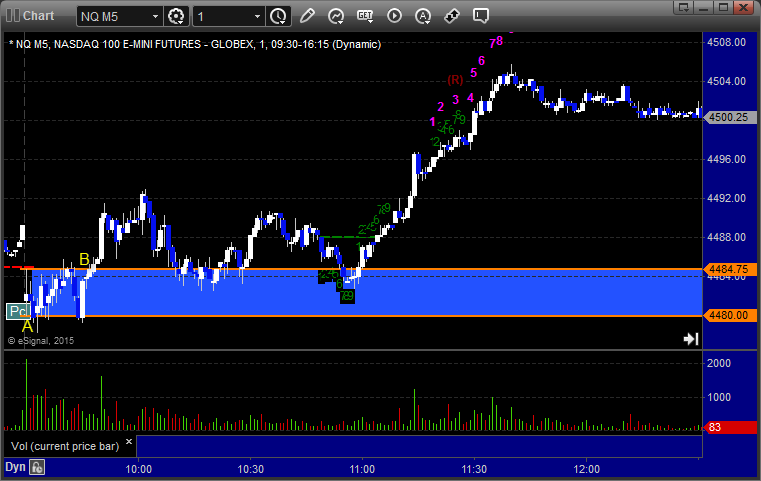Viewport: 761px width, 481px height.
Task: Click the 4480.00 orange price line label
Action: click(x=729, y=315)
